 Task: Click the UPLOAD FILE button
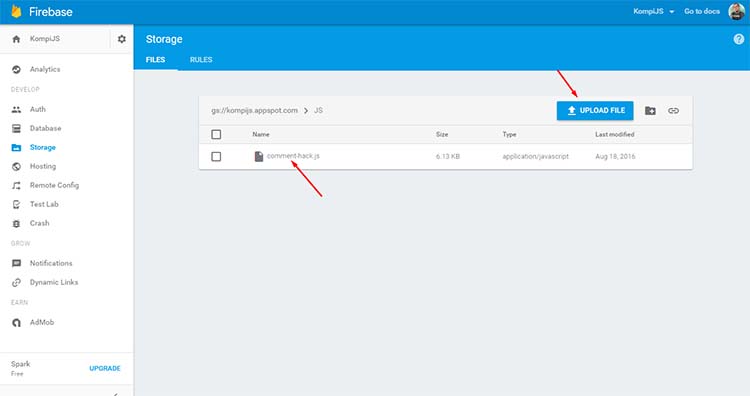click(x=595, y=110)
